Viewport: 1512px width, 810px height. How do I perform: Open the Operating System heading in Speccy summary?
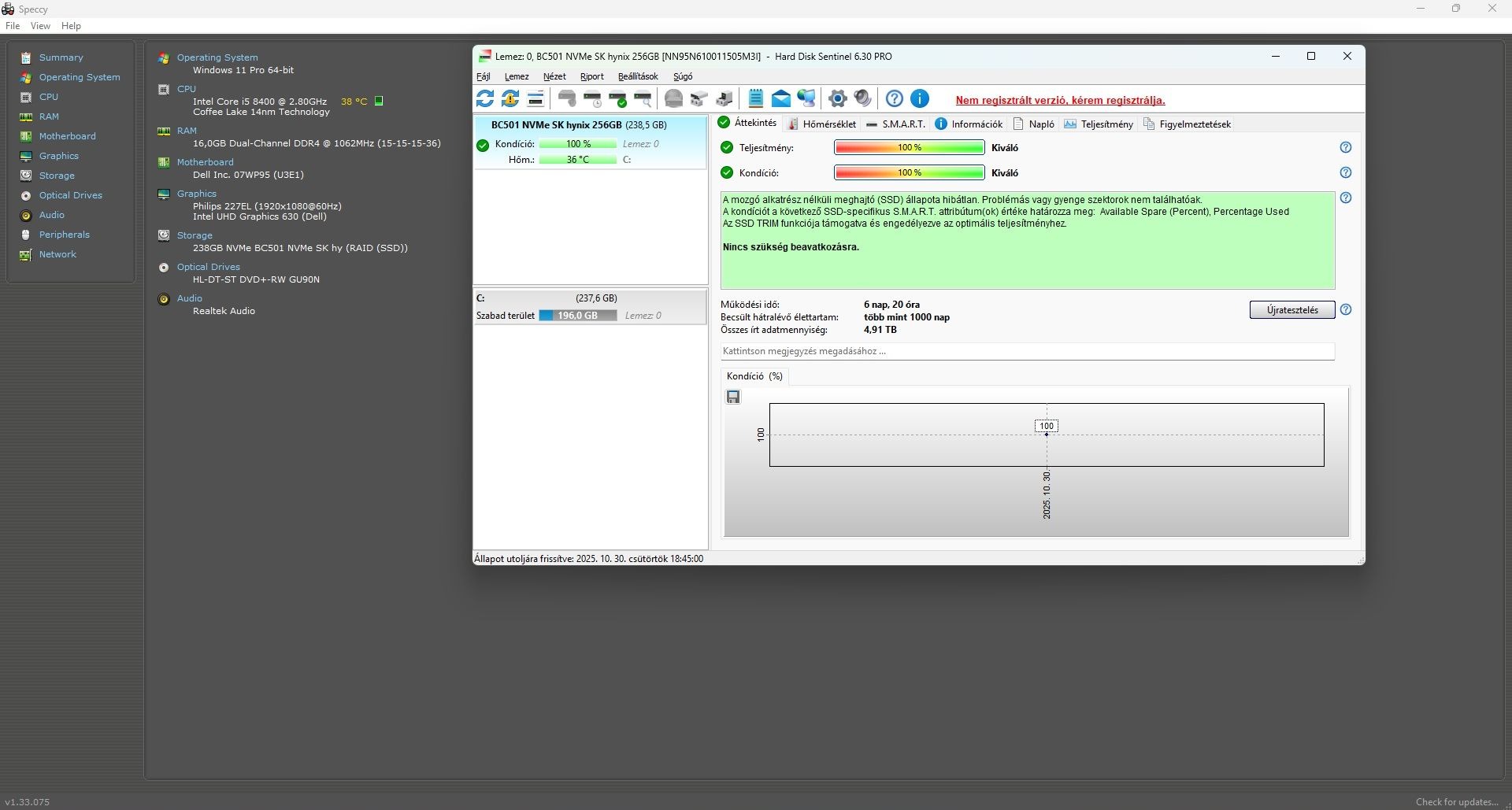[217, 57]
